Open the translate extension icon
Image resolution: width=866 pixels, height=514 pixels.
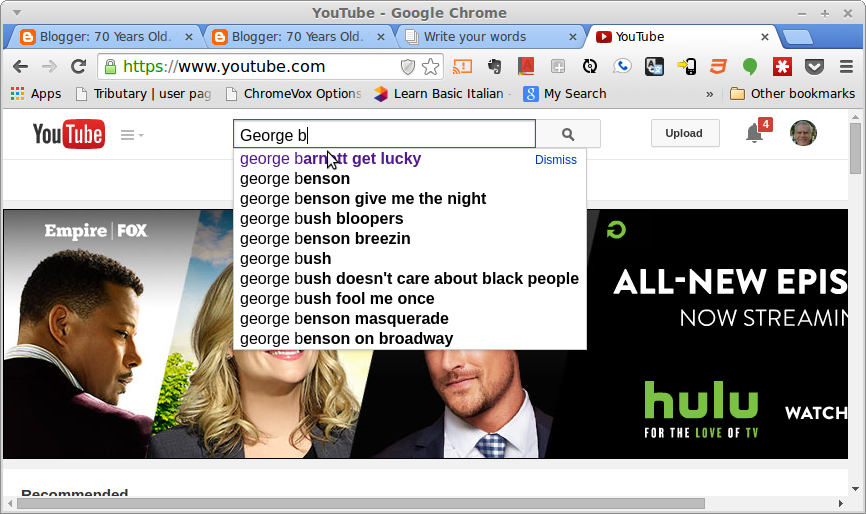654,67
